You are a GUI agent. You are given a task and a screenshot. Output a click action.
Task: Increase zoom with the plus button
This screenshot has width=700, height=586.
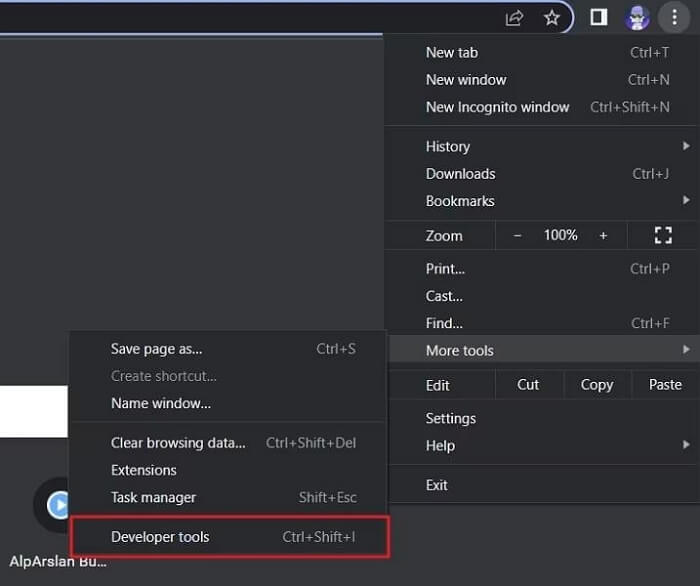click(x=603, y=235)
